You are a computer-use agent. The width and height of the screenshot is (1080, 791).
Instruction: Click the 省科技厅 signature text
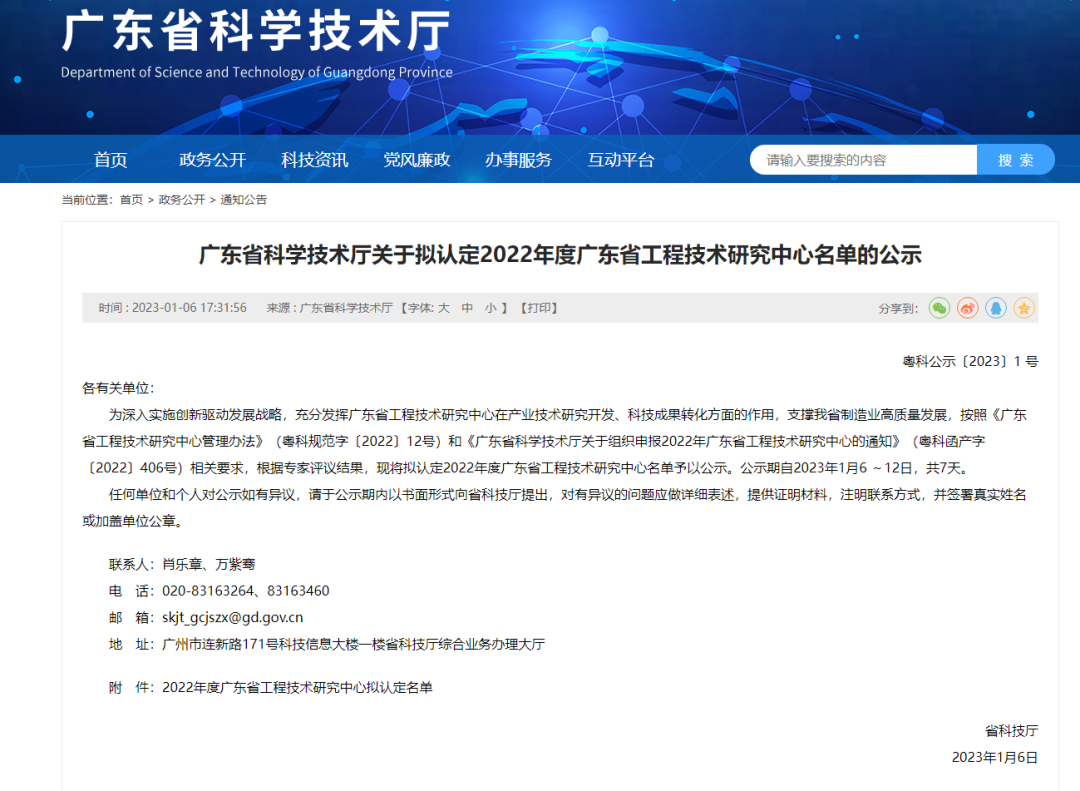pyautogui.click(x=1011, y=730)
